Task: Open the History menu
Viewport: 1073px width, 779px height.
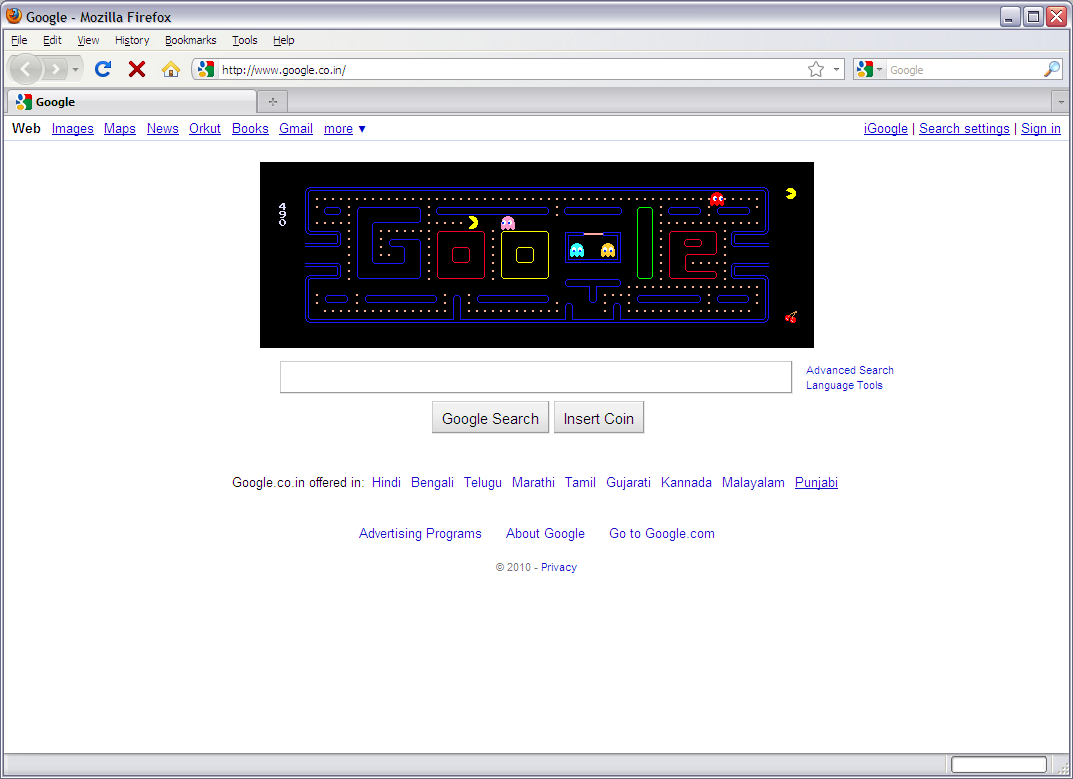Action: coord(132,40)
